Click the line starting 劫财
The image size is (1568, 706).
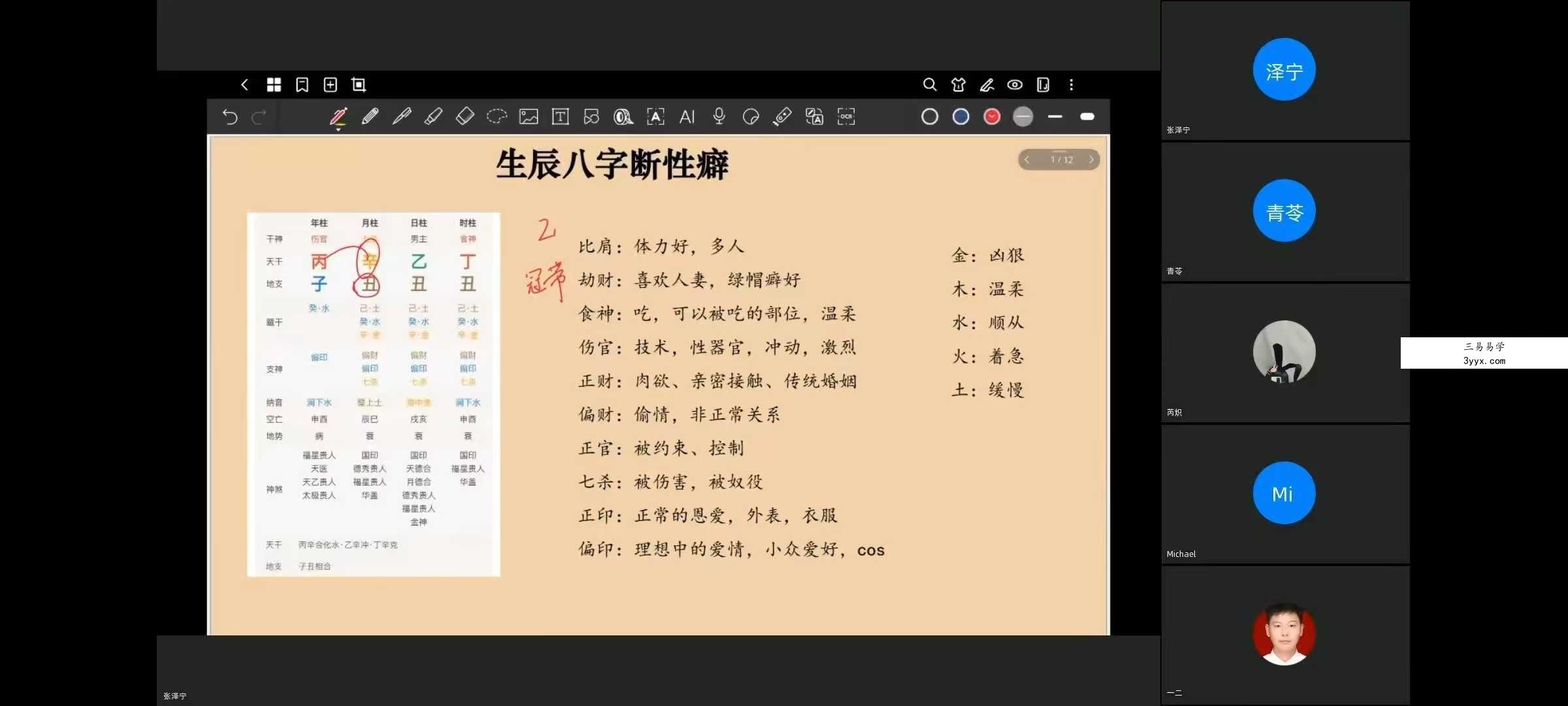click(689, 280)
